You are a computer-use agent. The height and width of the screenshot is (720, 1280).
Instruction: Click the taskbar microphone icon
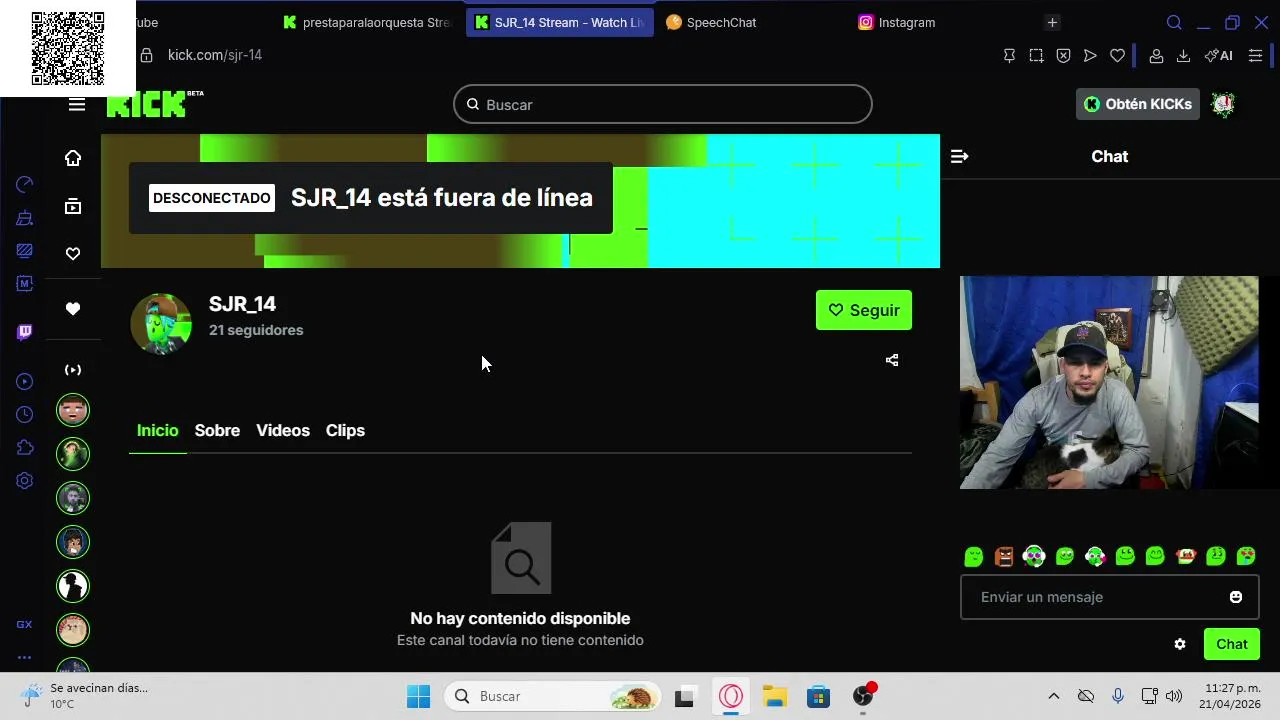click(1118, 696)
